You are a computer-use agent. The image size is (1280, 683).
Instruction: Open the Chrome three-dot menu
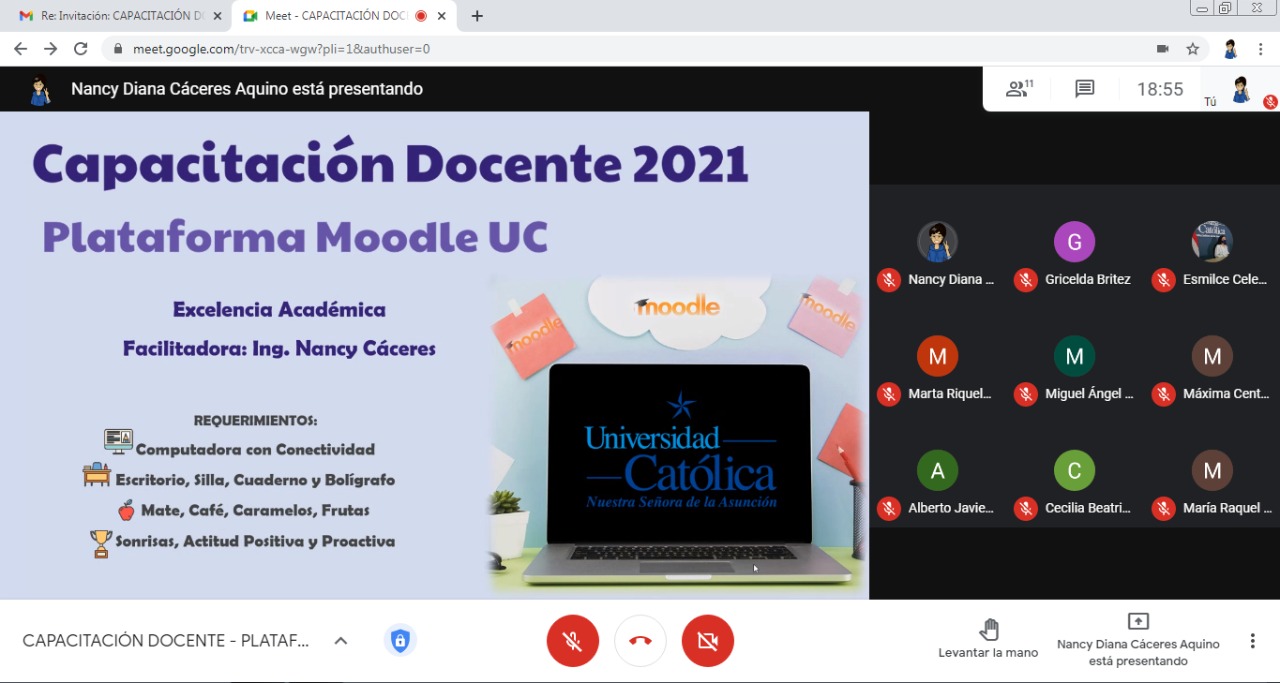1261,49
